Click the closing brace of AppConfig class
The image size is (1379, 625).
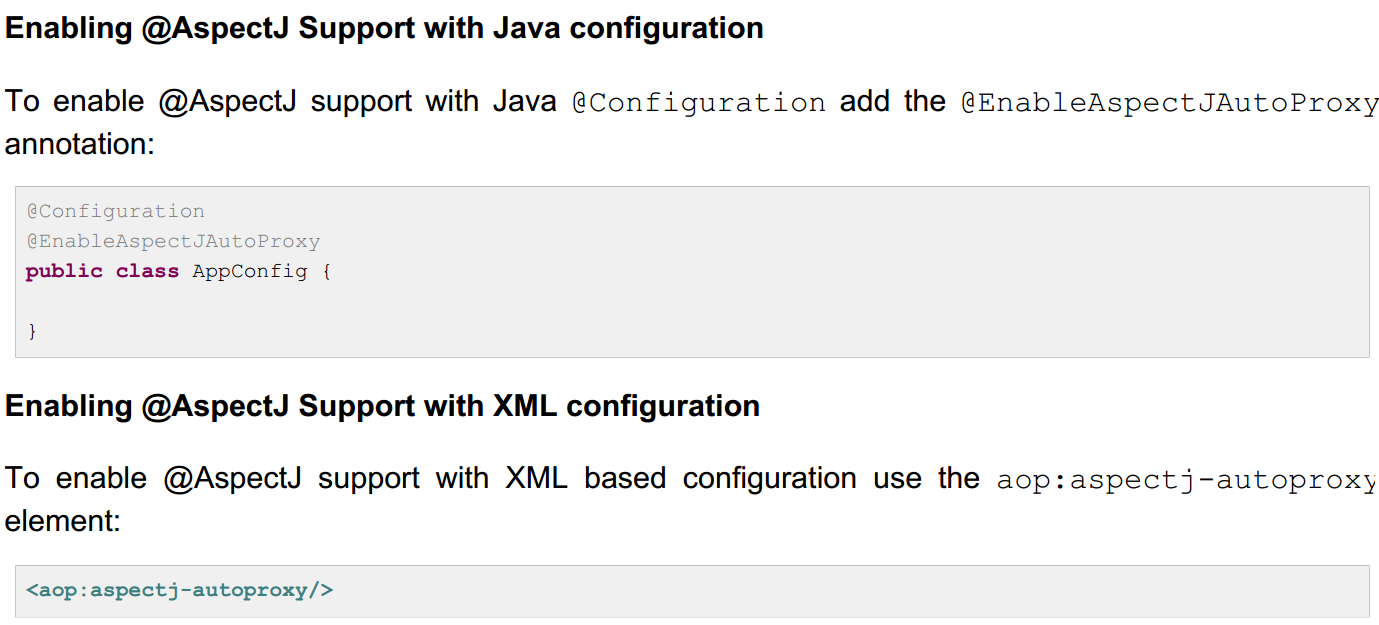coord(32,331)
